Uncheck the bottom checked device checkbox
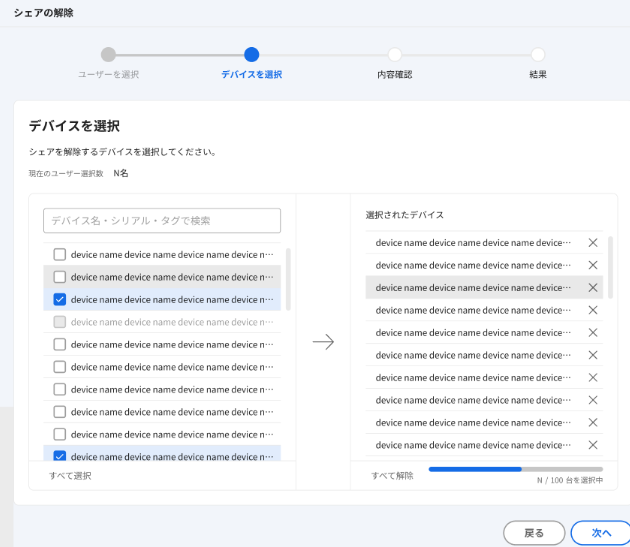Image resolution: width=630 pixels, height=547 pixels. [59, 457]
